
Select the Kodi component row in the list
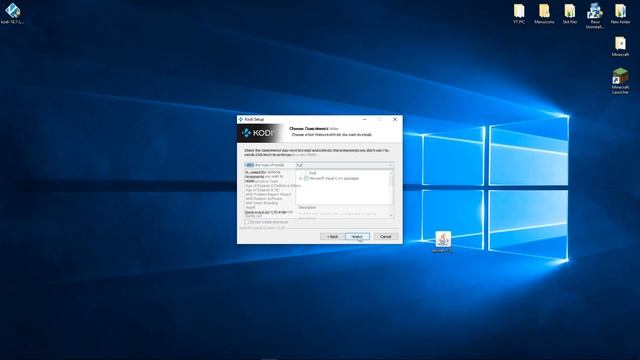313,173
